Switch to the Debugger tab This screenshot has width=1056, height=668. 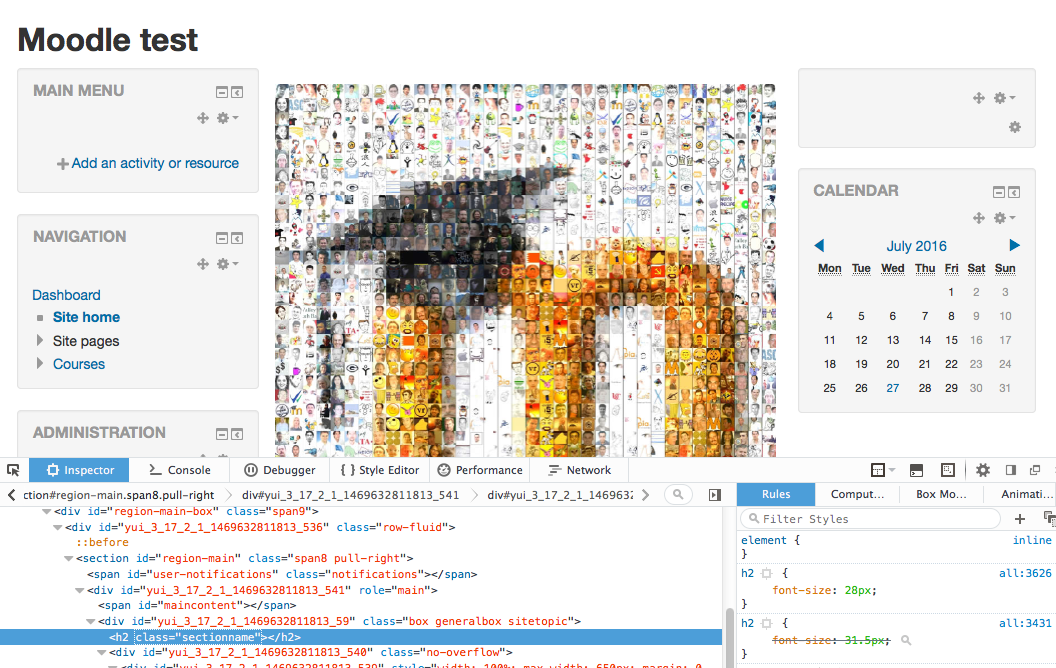(279, 470)
